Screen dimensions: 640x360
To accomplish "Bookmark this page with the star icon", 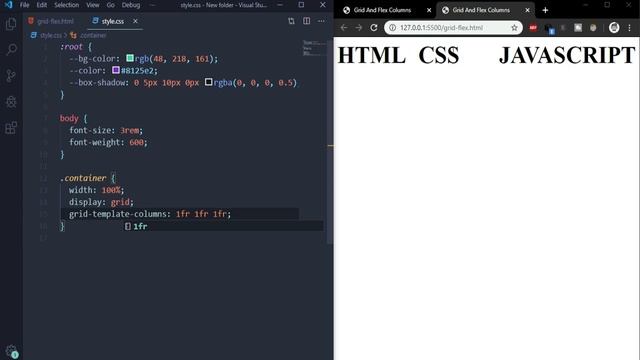I will (x=514, y=27).
